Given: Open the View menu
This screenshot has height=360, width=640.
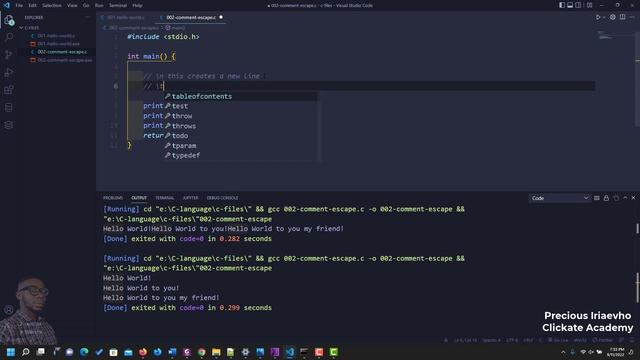Looking at the screenshot, I should point(72,5).
